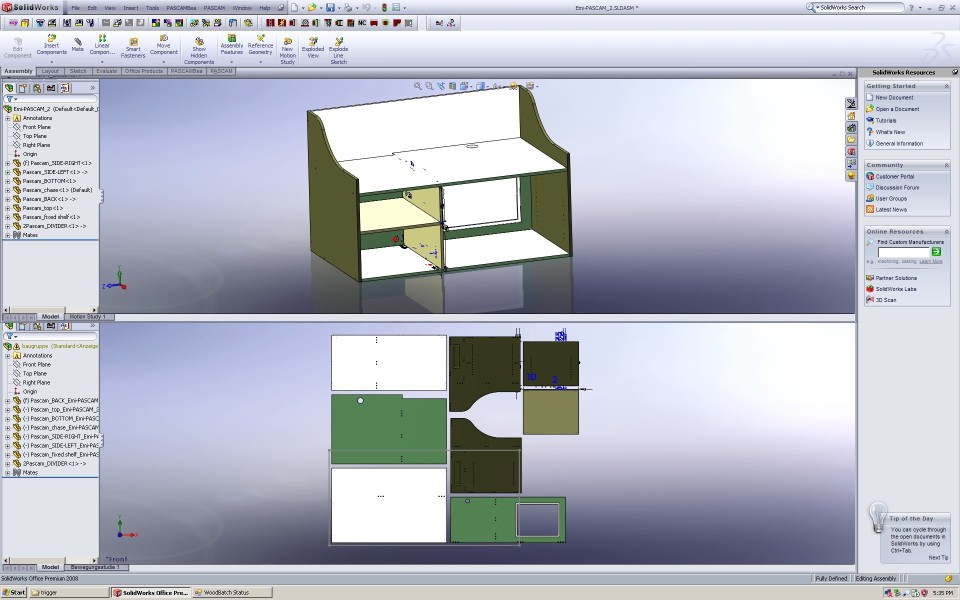
Task: Click the Find Custom Manufacturers input field
Action: (x=903, y=251)
